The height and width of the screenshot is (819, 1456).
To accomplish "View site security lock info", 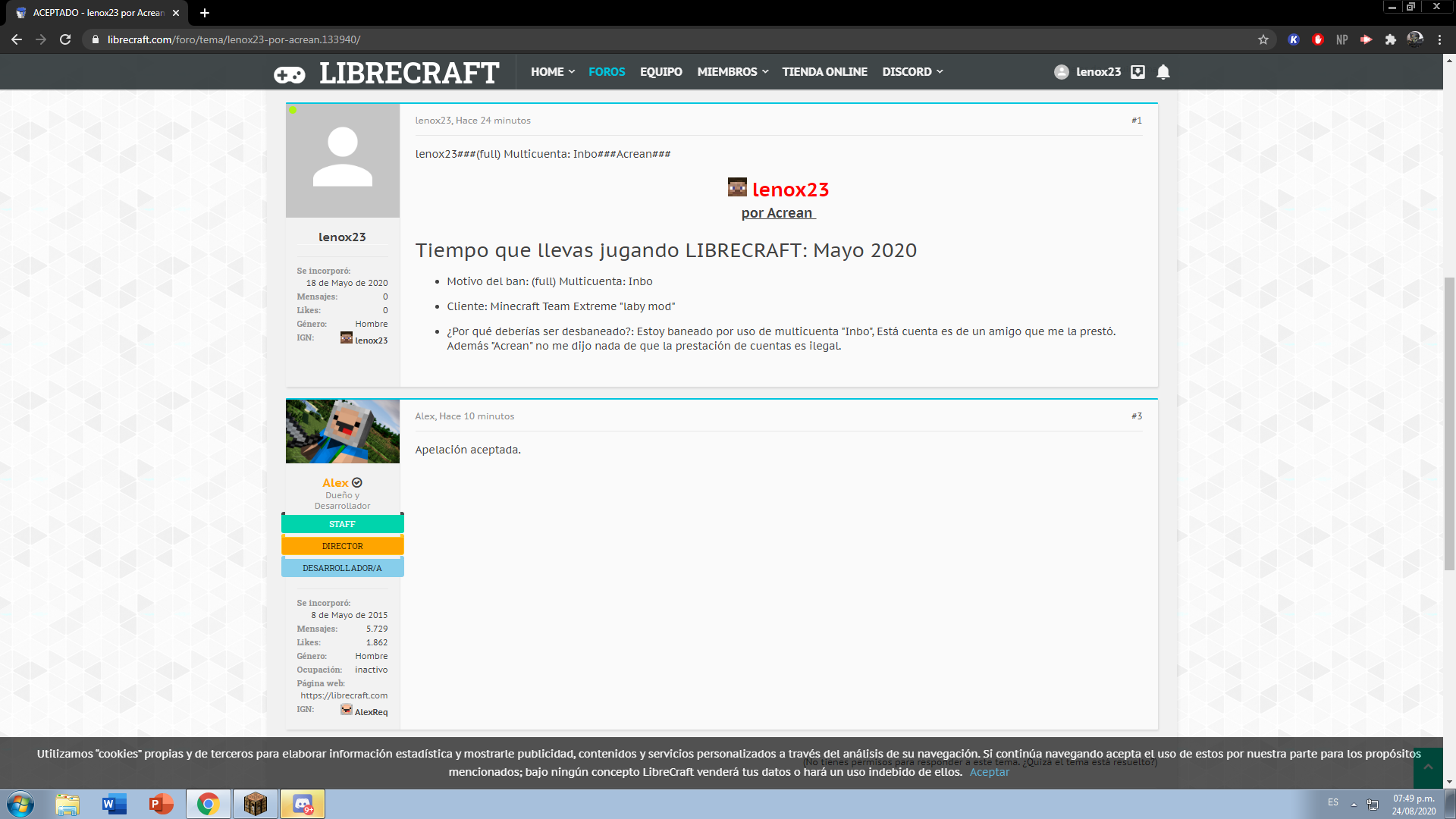I will [95, 39].
